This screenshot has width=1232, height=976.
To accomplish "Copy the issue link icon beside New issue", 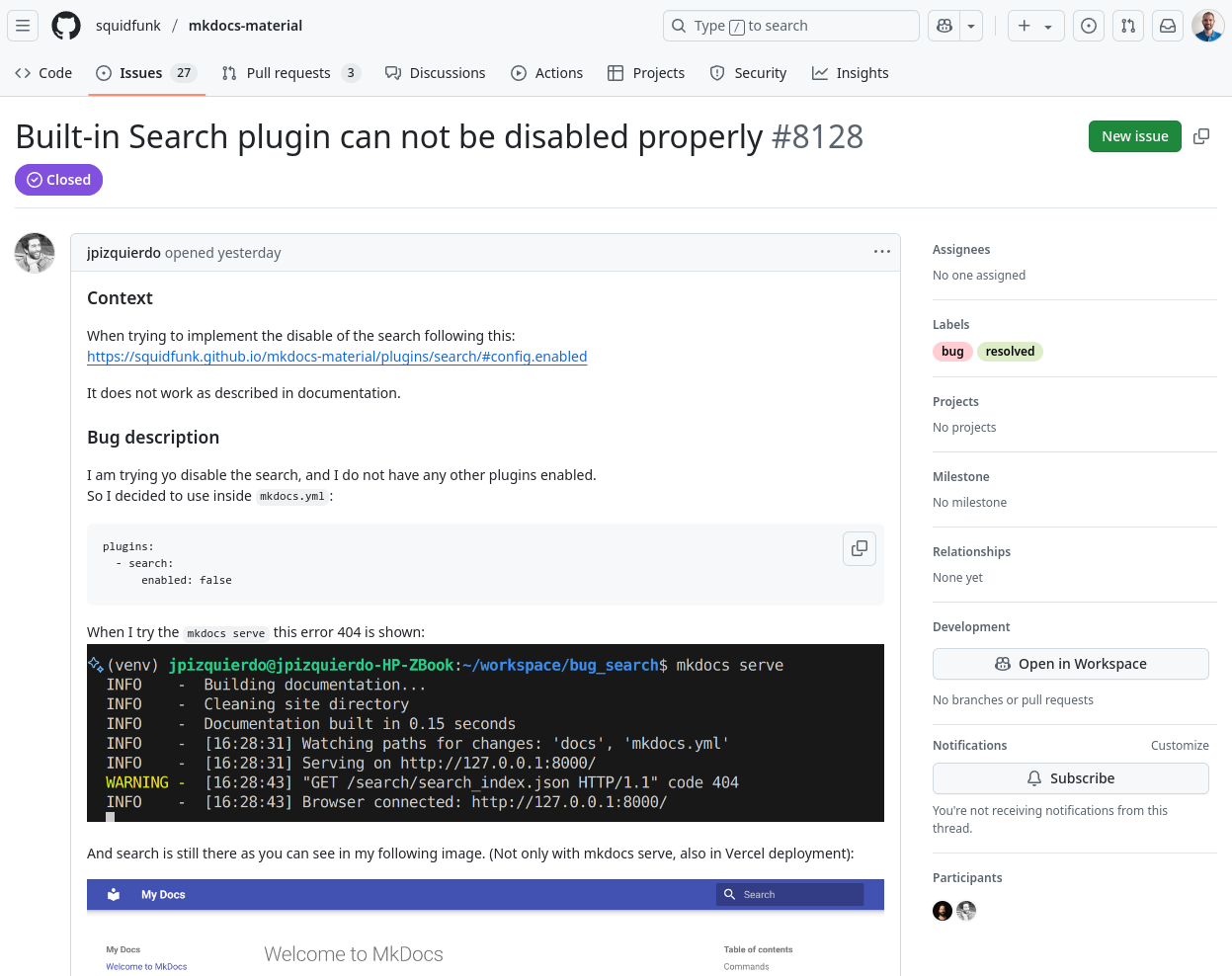I will tap(1201, 136).
